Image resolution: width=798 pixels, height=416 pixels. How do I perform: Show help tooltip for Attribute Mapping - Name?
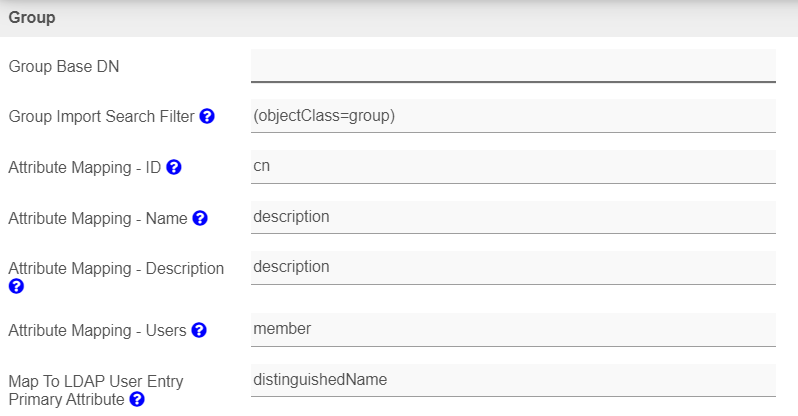200,218
